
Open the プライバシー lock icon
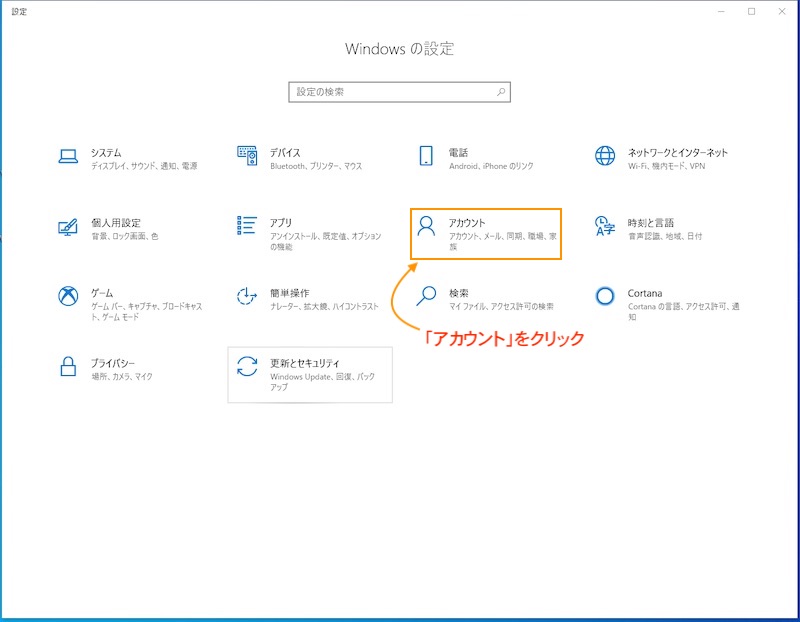(x=68, y=366)
